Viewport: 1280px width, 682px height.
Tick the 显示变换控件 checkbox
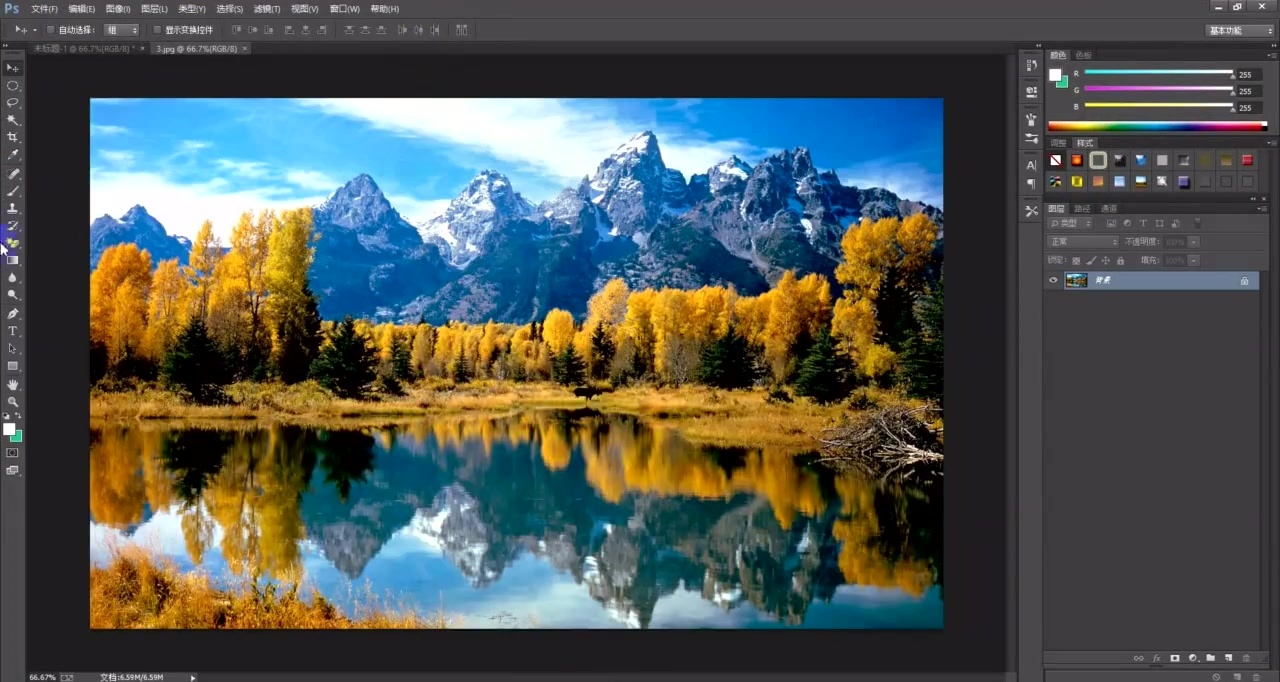[157, 30]
